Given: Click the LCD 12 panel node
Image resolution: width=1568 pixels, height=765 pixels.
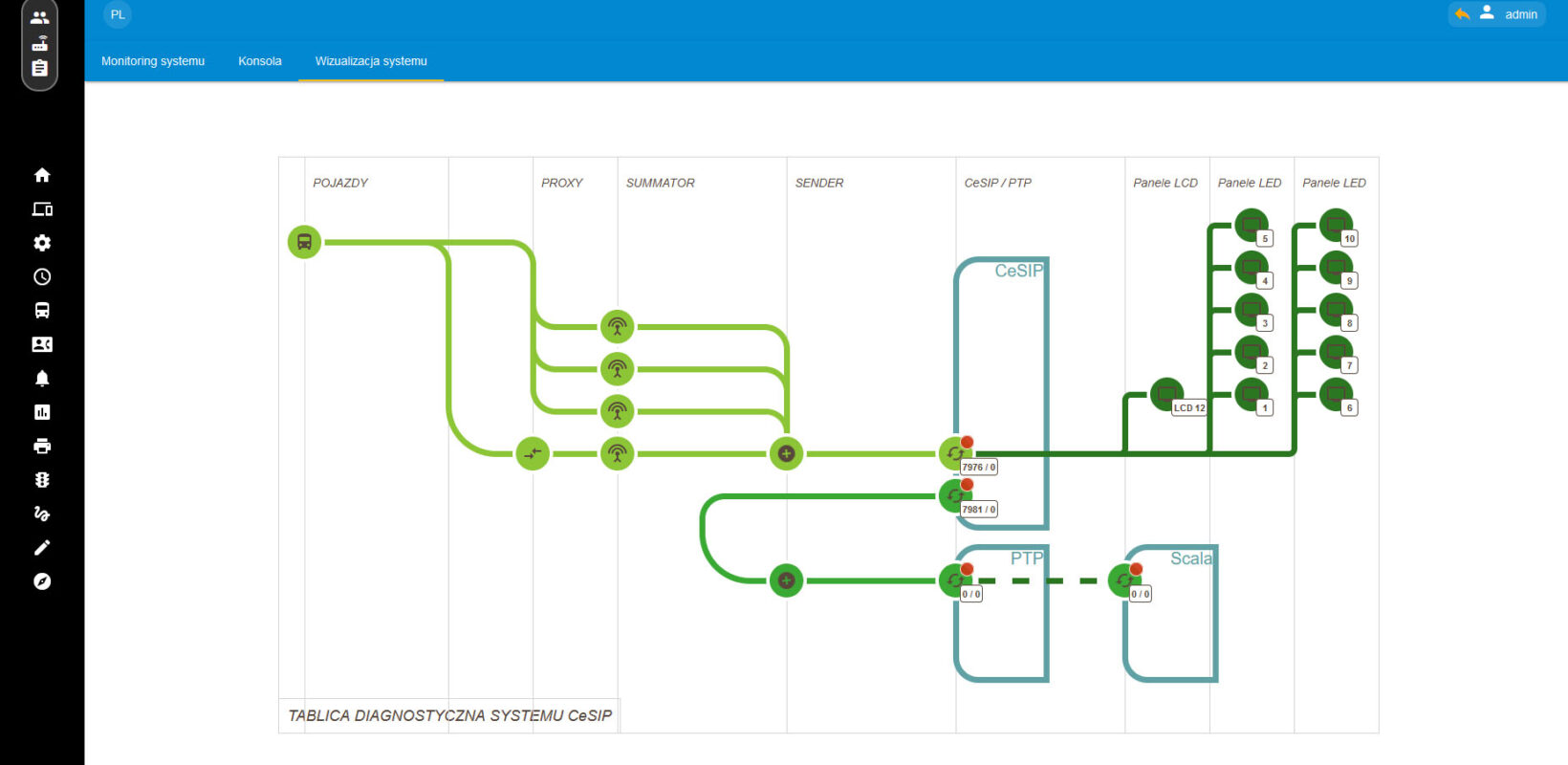Looking at the screenshot, I should coord(1166,394).
